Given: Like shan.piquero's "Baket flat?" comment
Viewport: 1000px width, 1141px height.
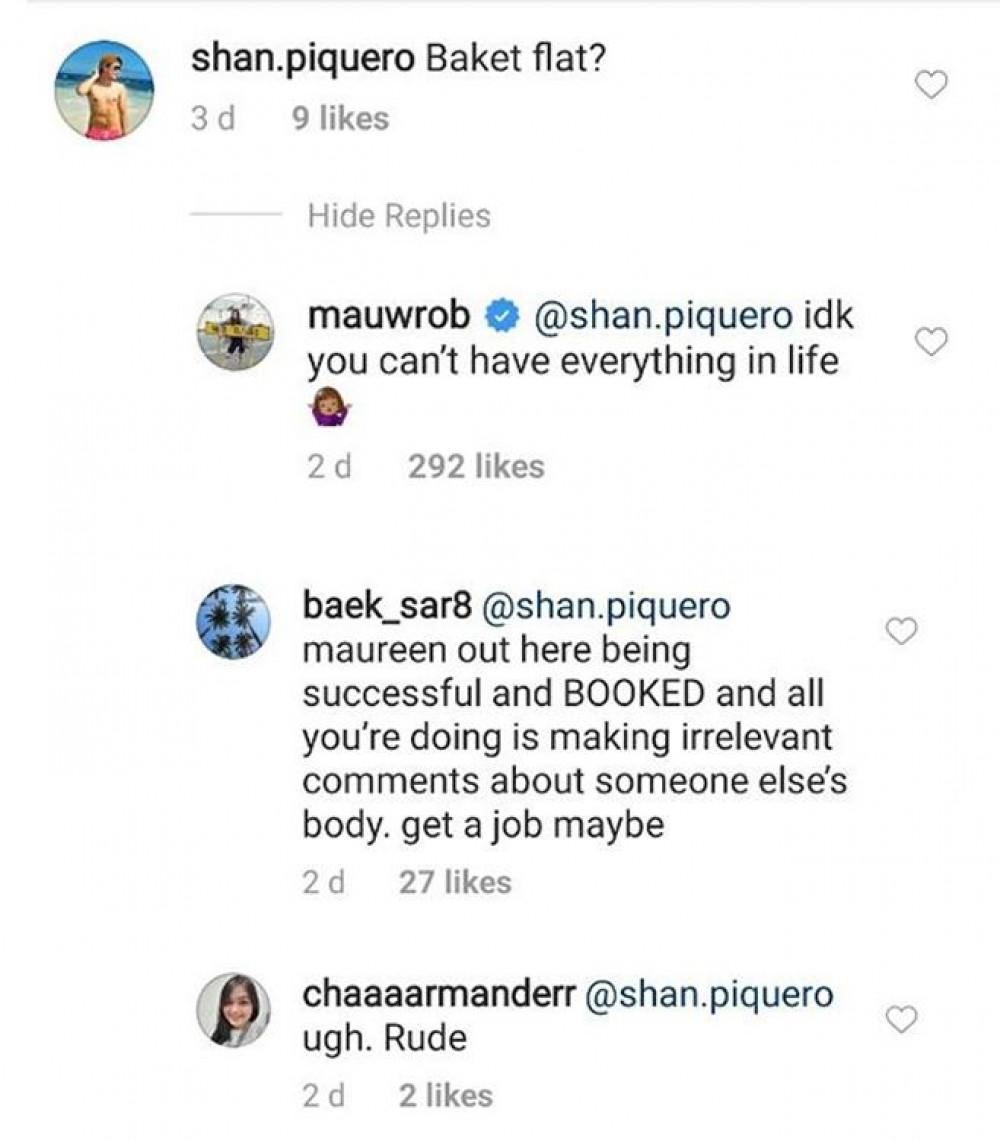Looking at the screenshot, I should [x=932, y=87].
